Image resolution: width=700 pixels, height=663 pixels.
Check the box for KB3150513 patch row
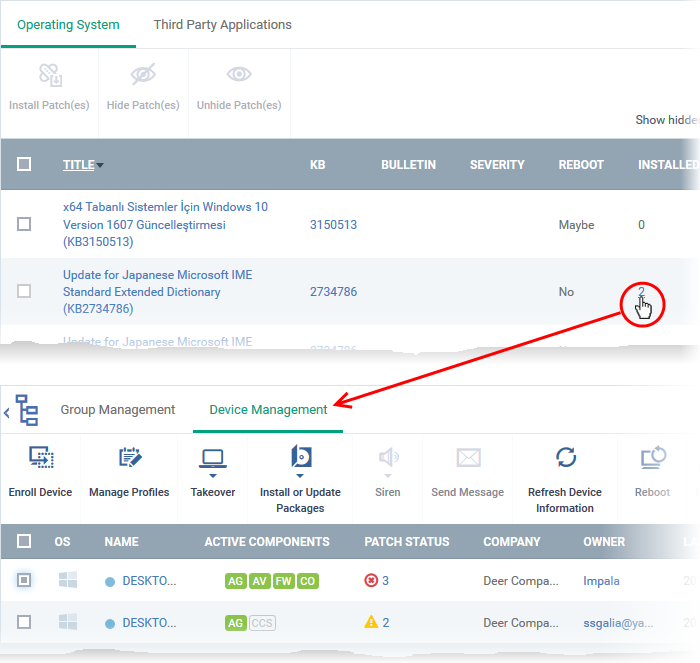pyautogui.click(x=24, y=225)
